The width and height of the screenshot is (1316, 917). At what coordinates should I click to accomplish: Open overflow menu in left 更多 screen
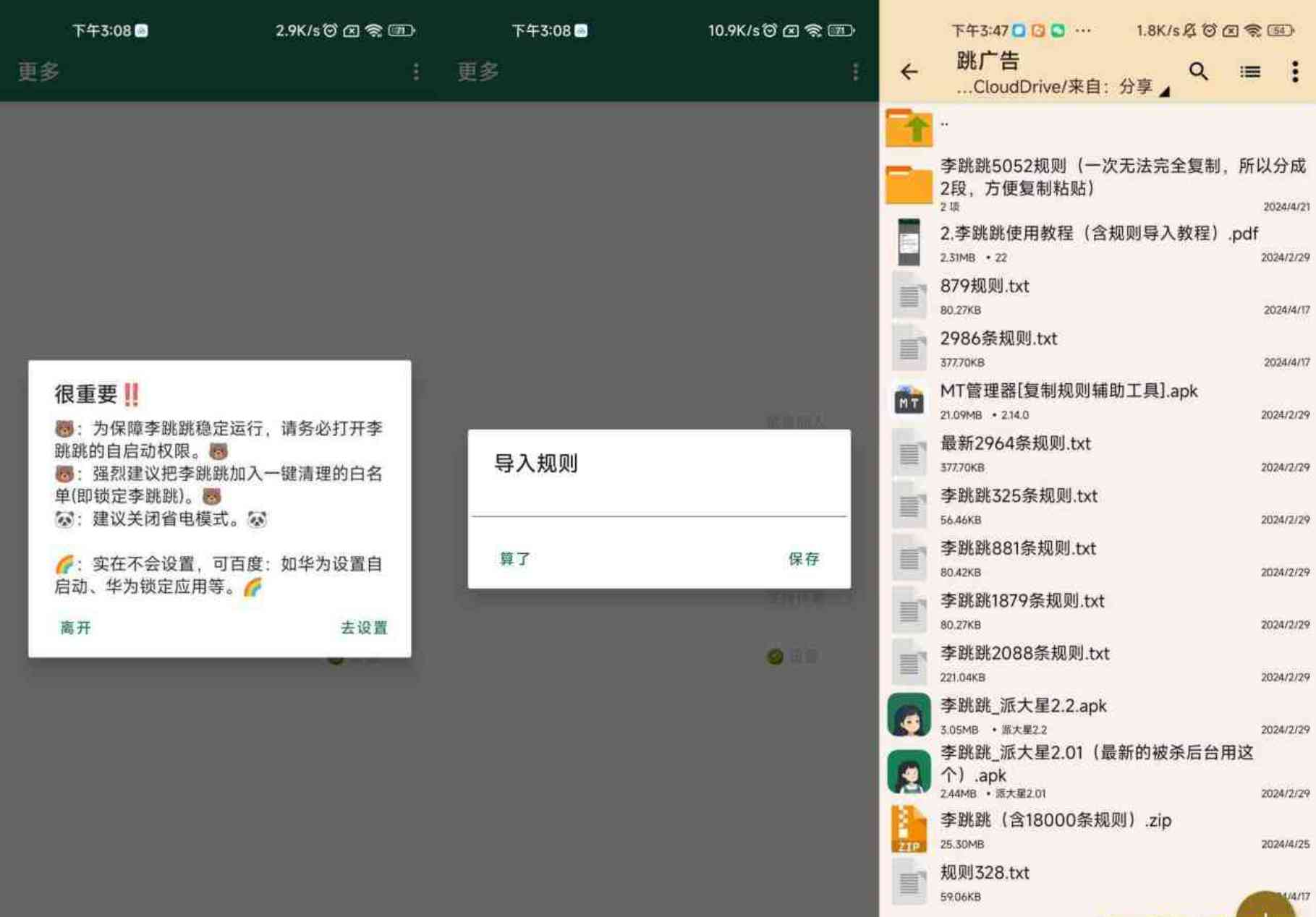(415, 71)
